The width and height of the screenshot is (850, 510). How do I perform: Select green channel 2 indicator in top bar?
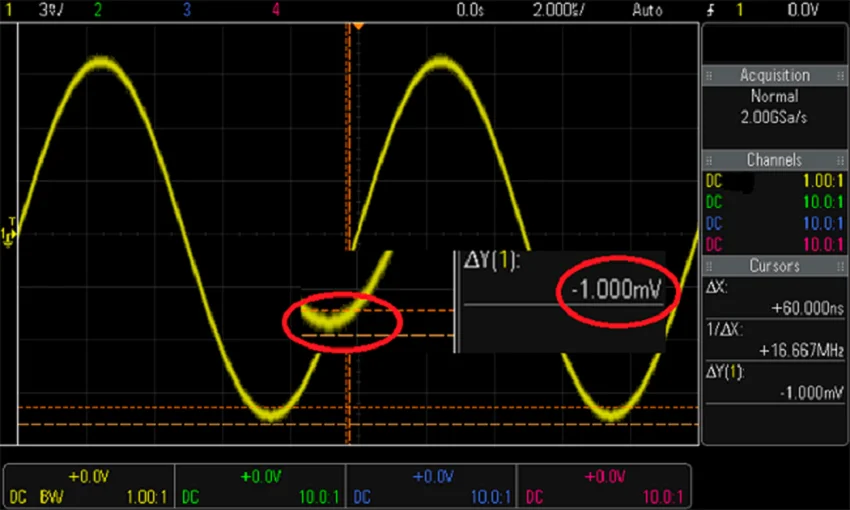tap(97, 10)
